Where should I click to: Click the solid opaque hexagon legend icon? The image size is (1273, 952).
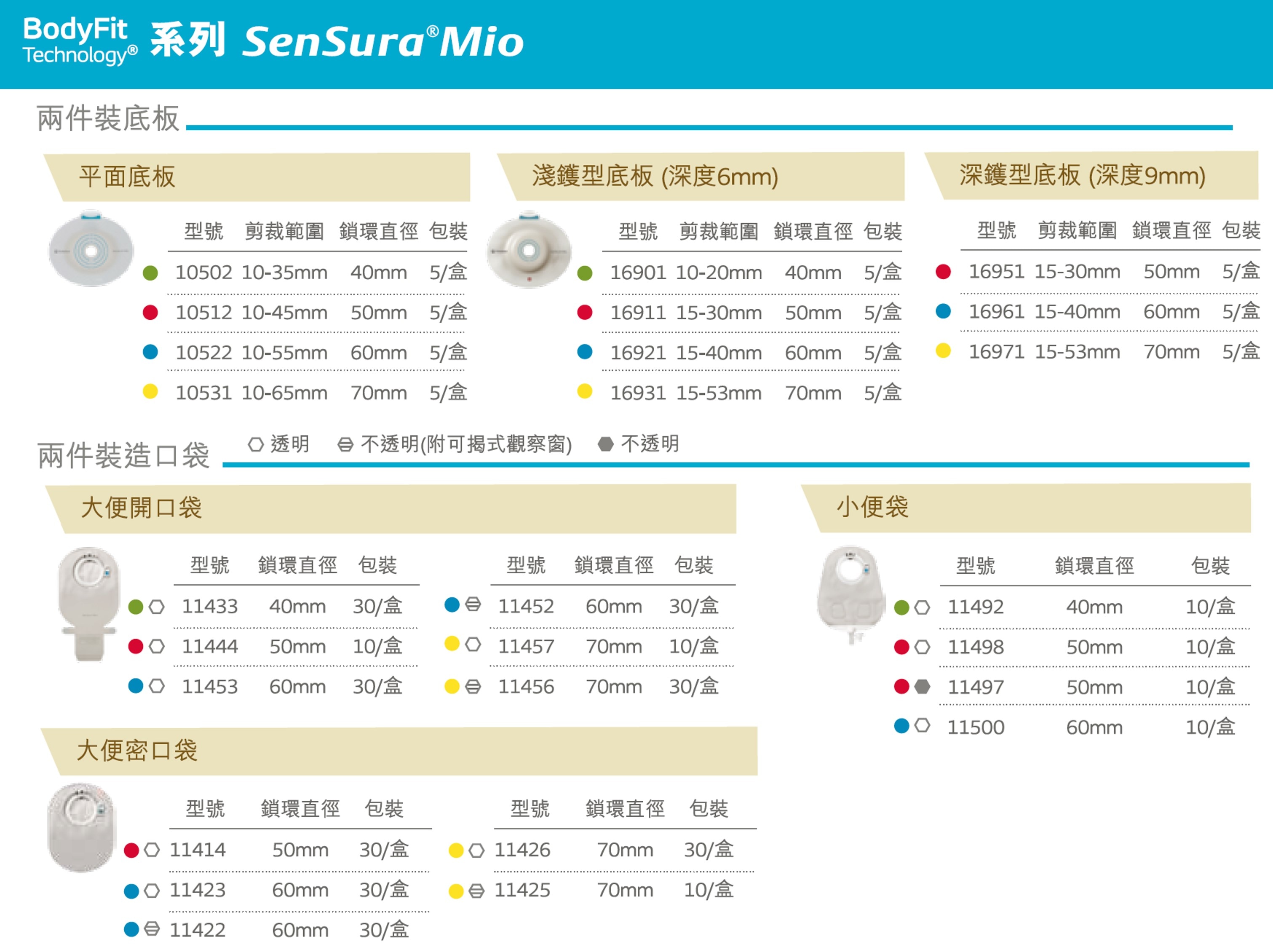click(605, 444)
